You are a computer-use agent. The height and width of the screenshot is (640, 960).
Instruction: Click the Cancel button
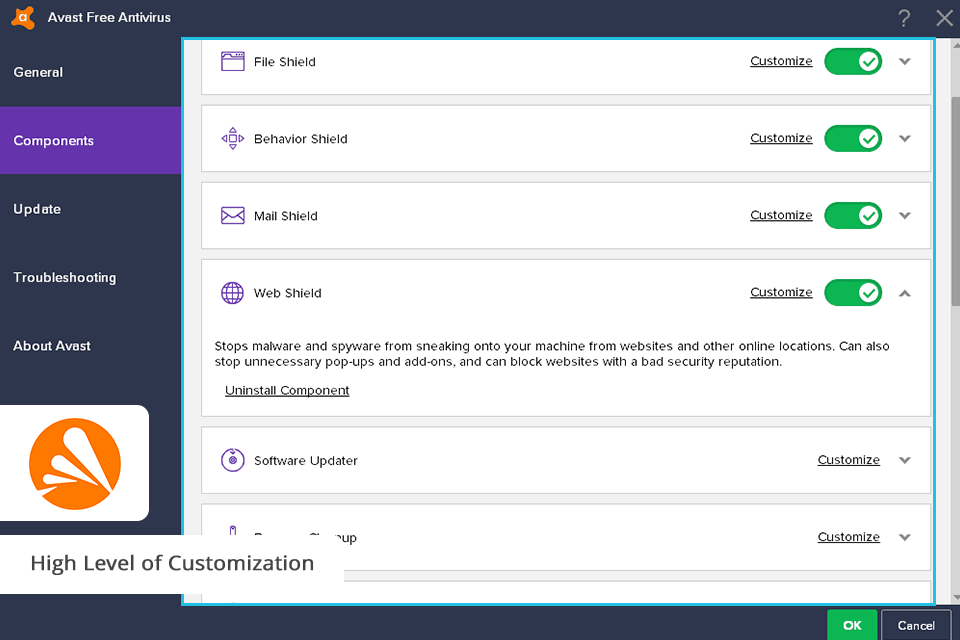point(916,625)
